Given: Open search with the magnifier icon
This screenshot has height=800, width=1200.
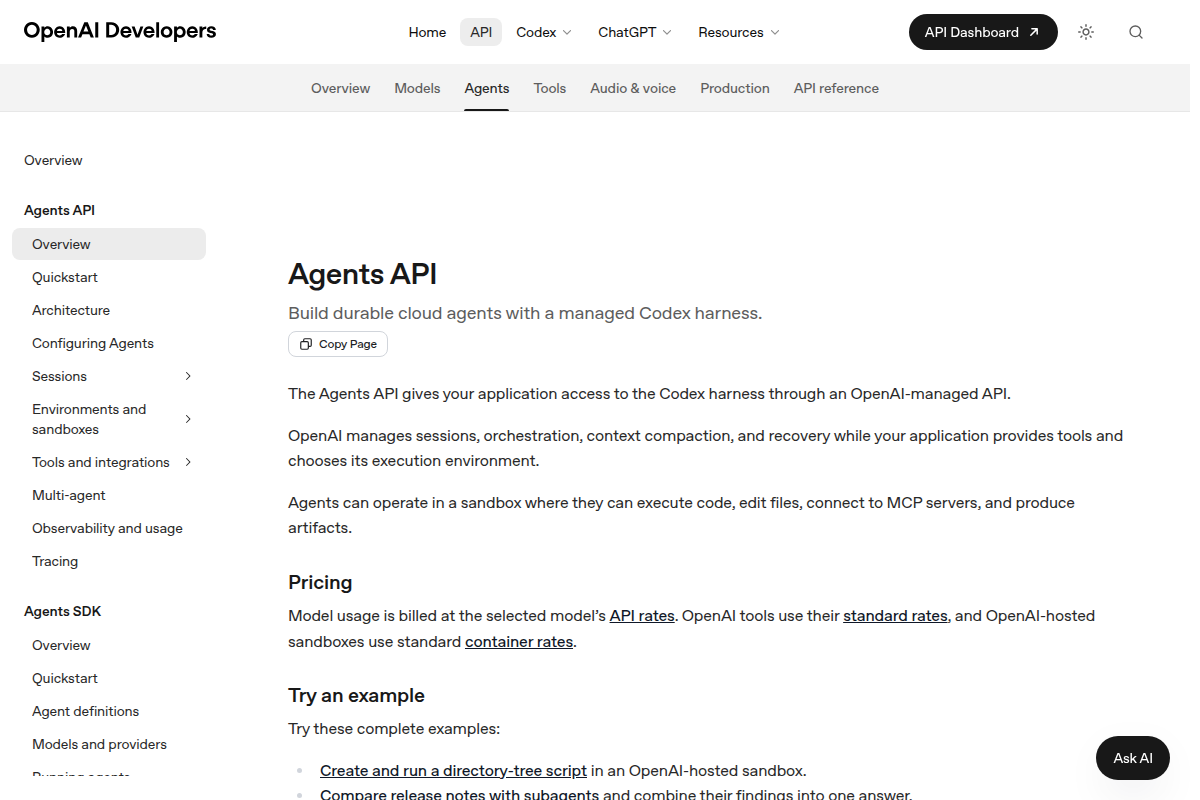Looking at the screenshot, I should 1136,32.
